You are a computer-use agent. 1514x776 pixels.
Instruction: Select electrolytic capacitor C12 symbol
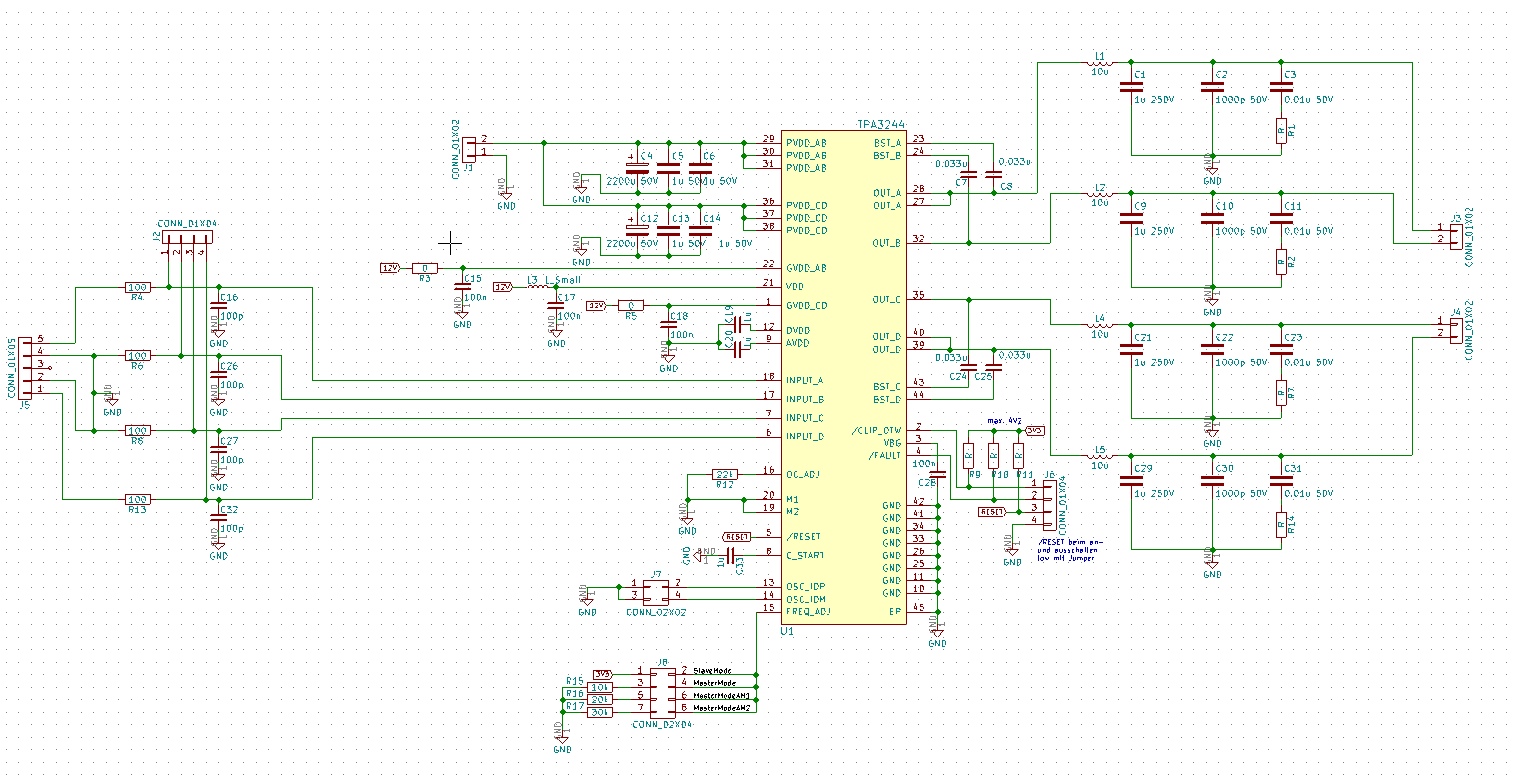pos(638,230)
